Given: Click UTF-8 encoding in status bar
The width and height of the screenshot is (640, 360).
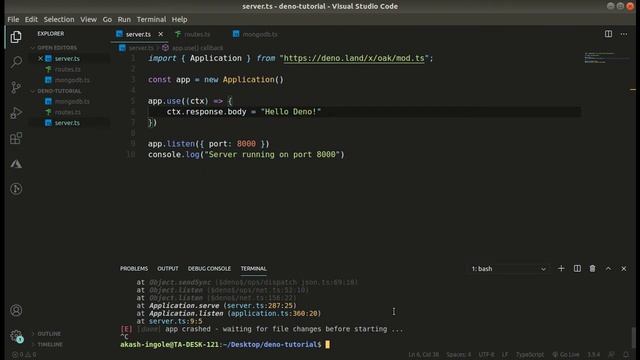Looking at the screenshot, I should [486, 355].
